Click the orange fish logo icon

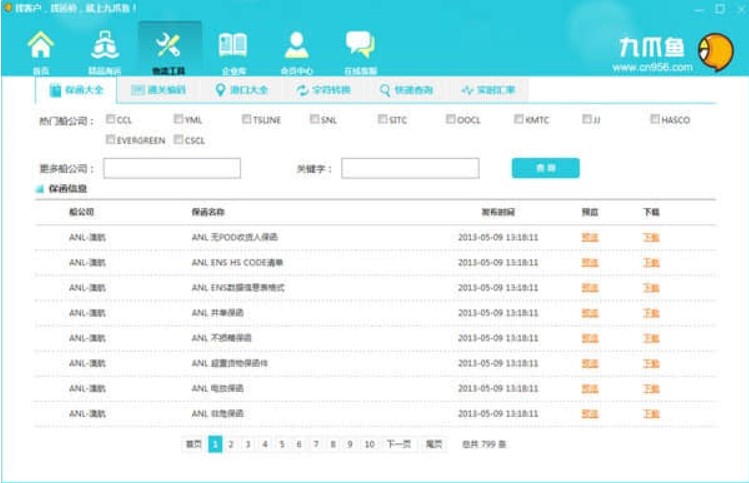pos(714,51)
